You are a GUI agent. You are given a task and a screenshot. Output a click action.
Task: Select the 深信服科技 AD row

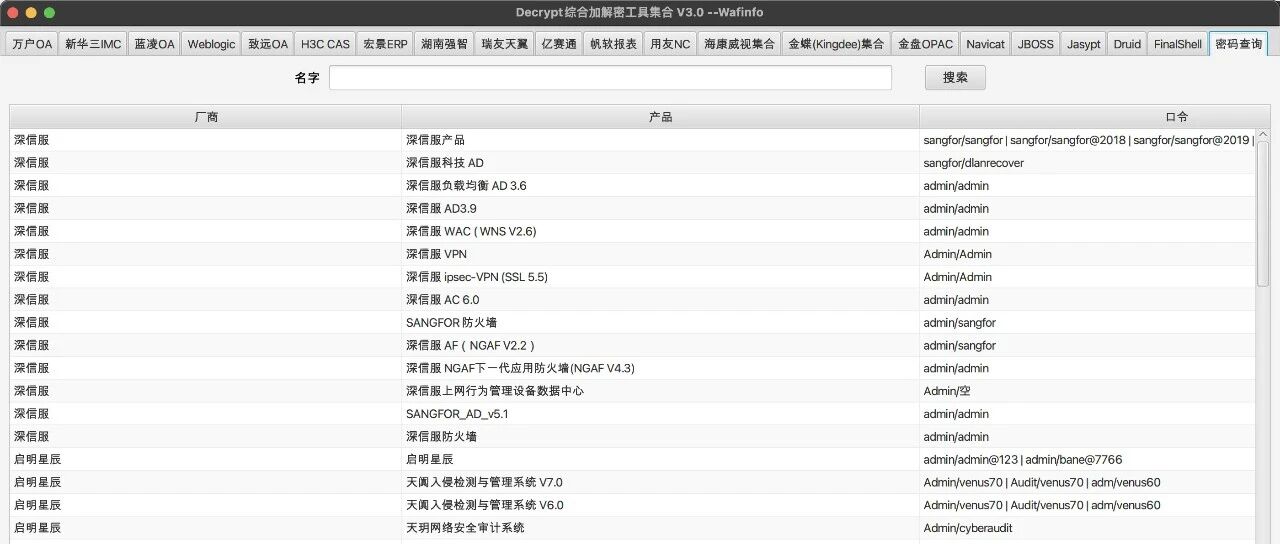click(x=633, y=163)
